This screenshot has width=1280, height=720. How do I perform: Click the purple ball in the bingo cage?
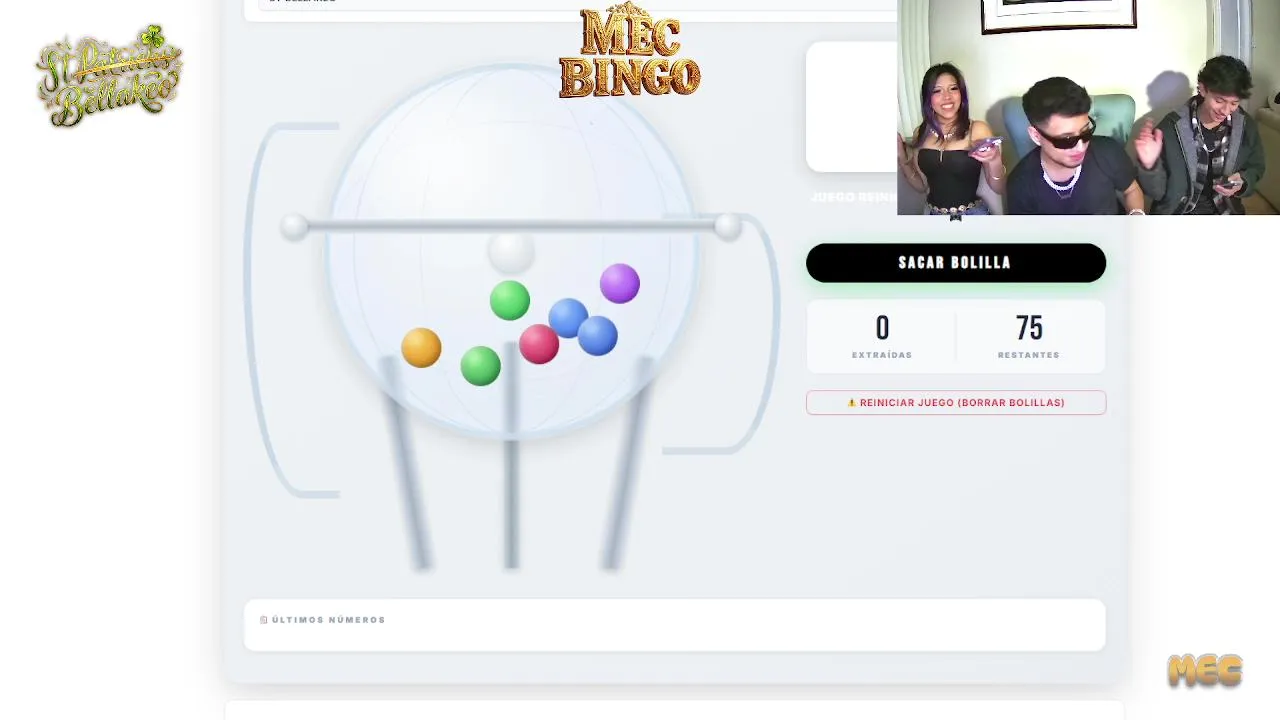620,284
